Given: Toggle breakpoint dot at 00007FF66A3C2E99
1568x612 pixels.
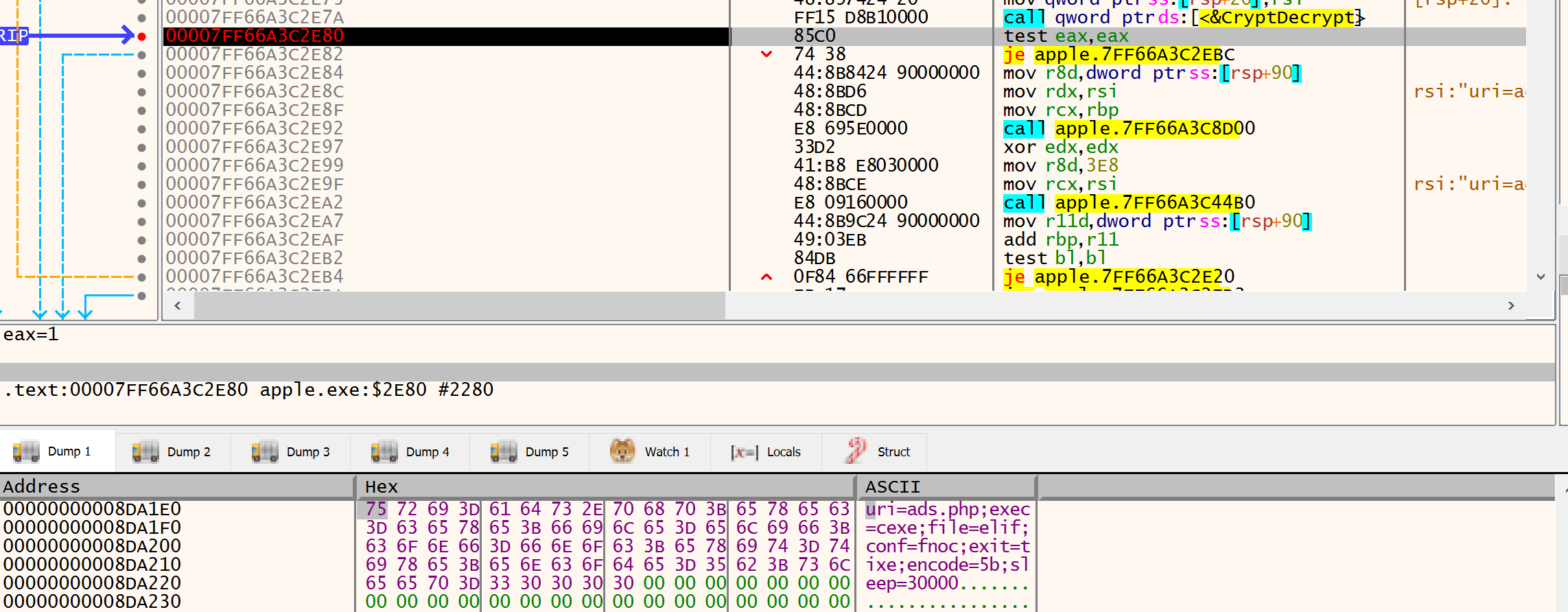Looking at the screenshot, I should pyautogui.click(x=142, y=166).
